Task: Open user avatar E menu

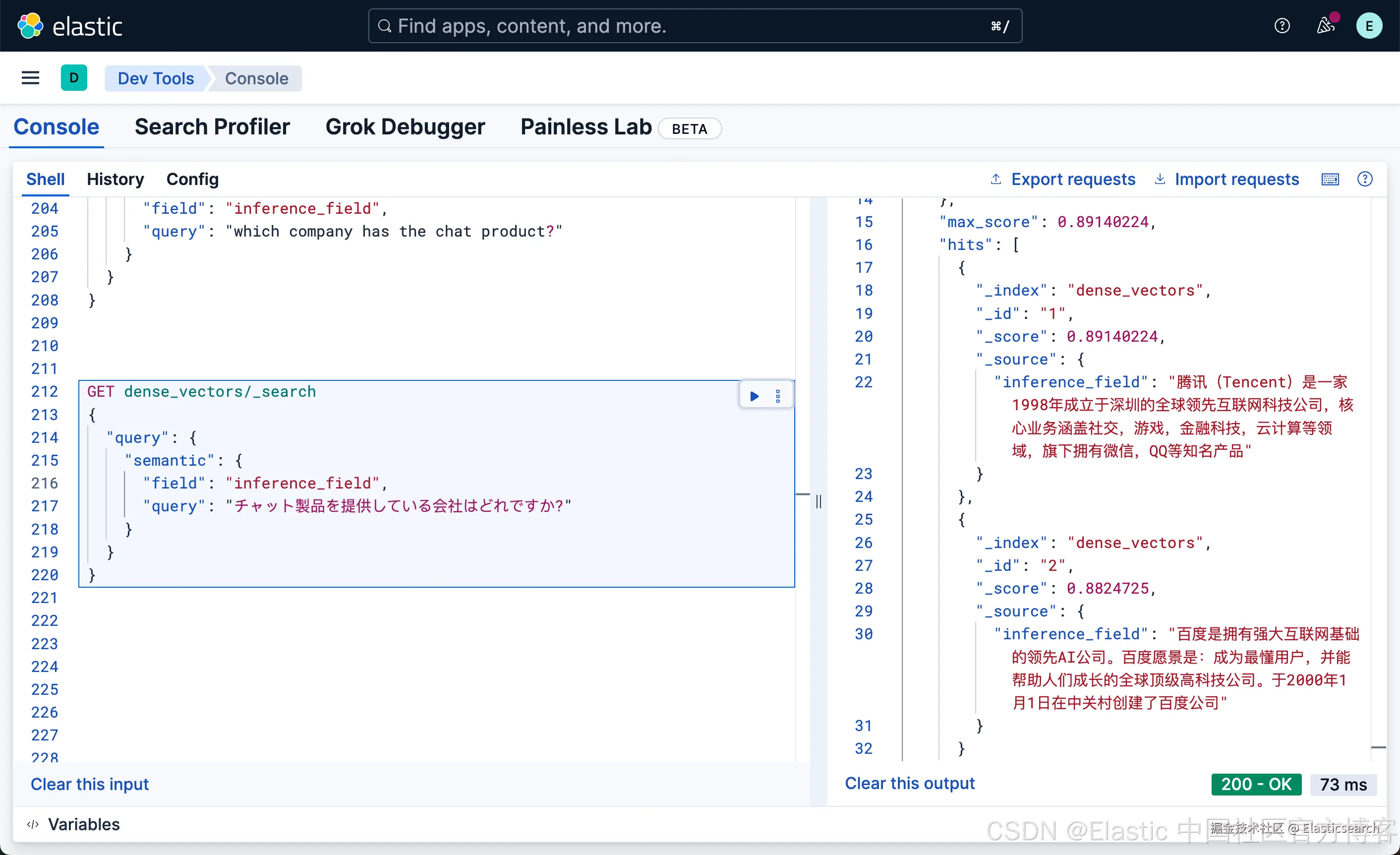Action: click(x=1369, y=26)
